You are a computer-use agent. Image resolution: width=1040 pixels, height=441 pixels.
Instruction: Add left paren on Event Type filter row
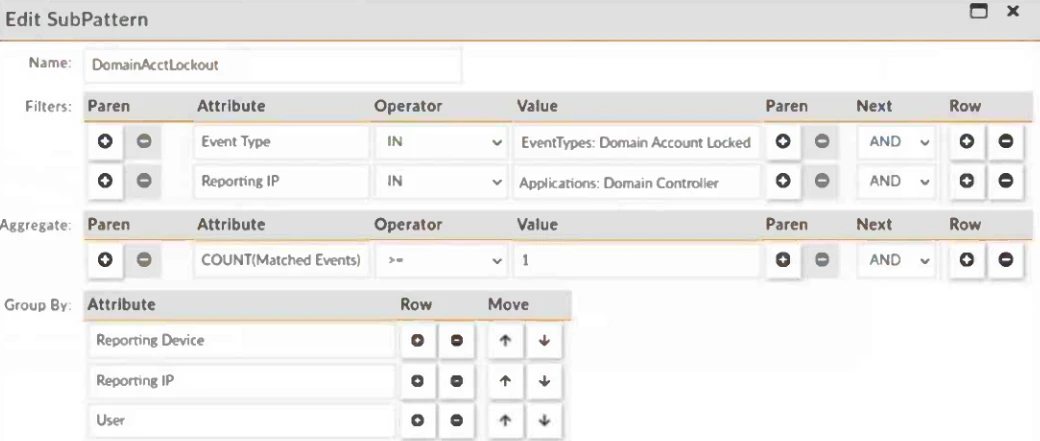click(105, 142)
